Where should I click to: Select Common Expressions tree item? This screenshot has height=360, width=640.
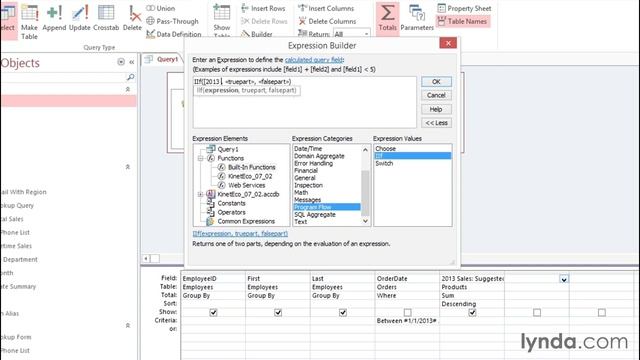[x=246, y=221]
